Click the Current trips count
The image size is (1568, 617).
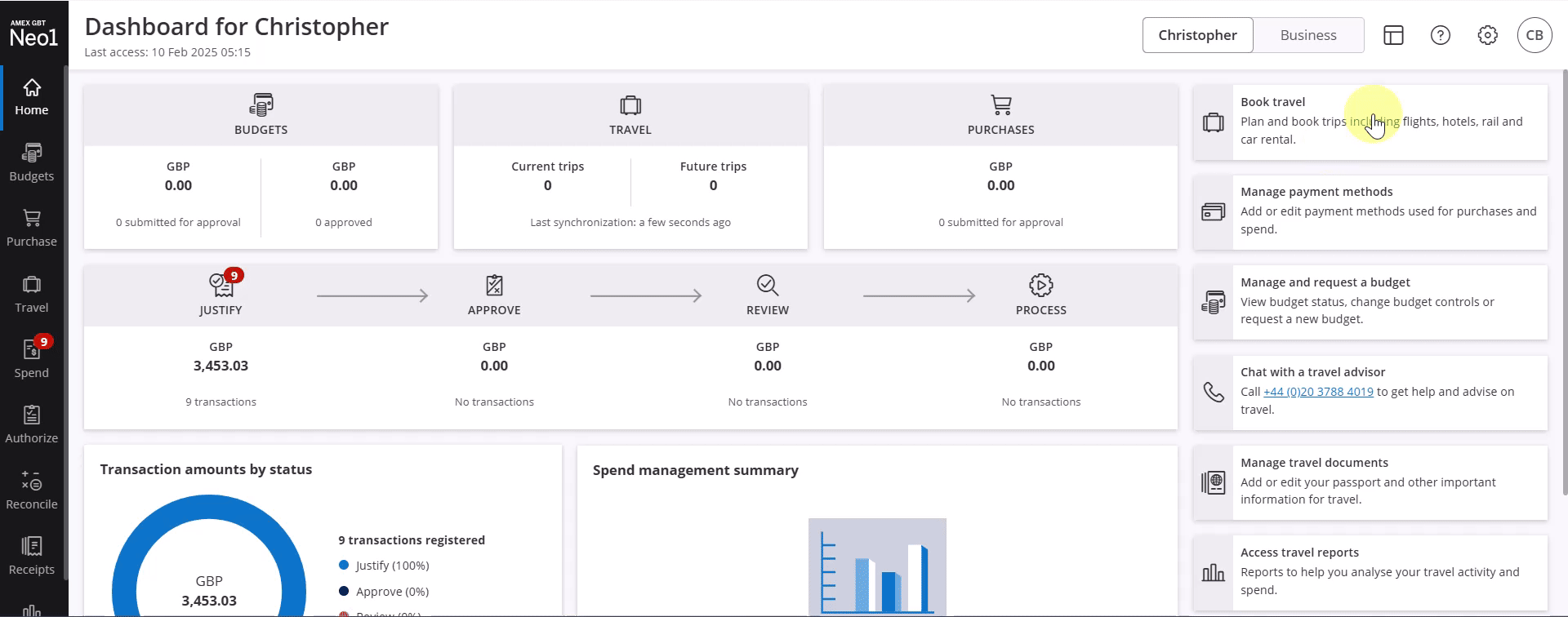[x=548, y=185]
